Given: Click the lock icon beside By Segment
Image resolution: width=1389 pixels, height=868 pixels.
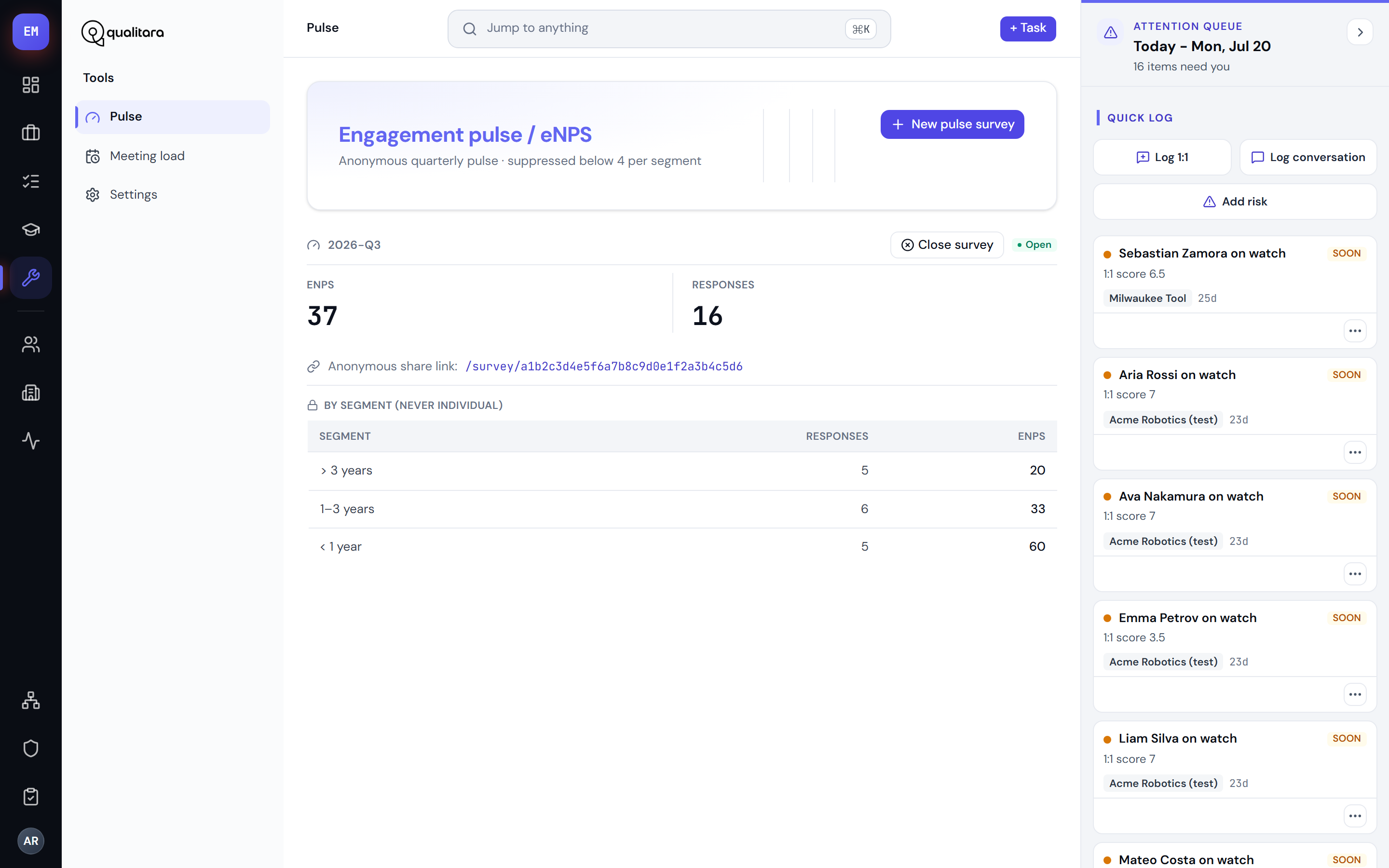Looking at the screenshot, I should point(312,405).
